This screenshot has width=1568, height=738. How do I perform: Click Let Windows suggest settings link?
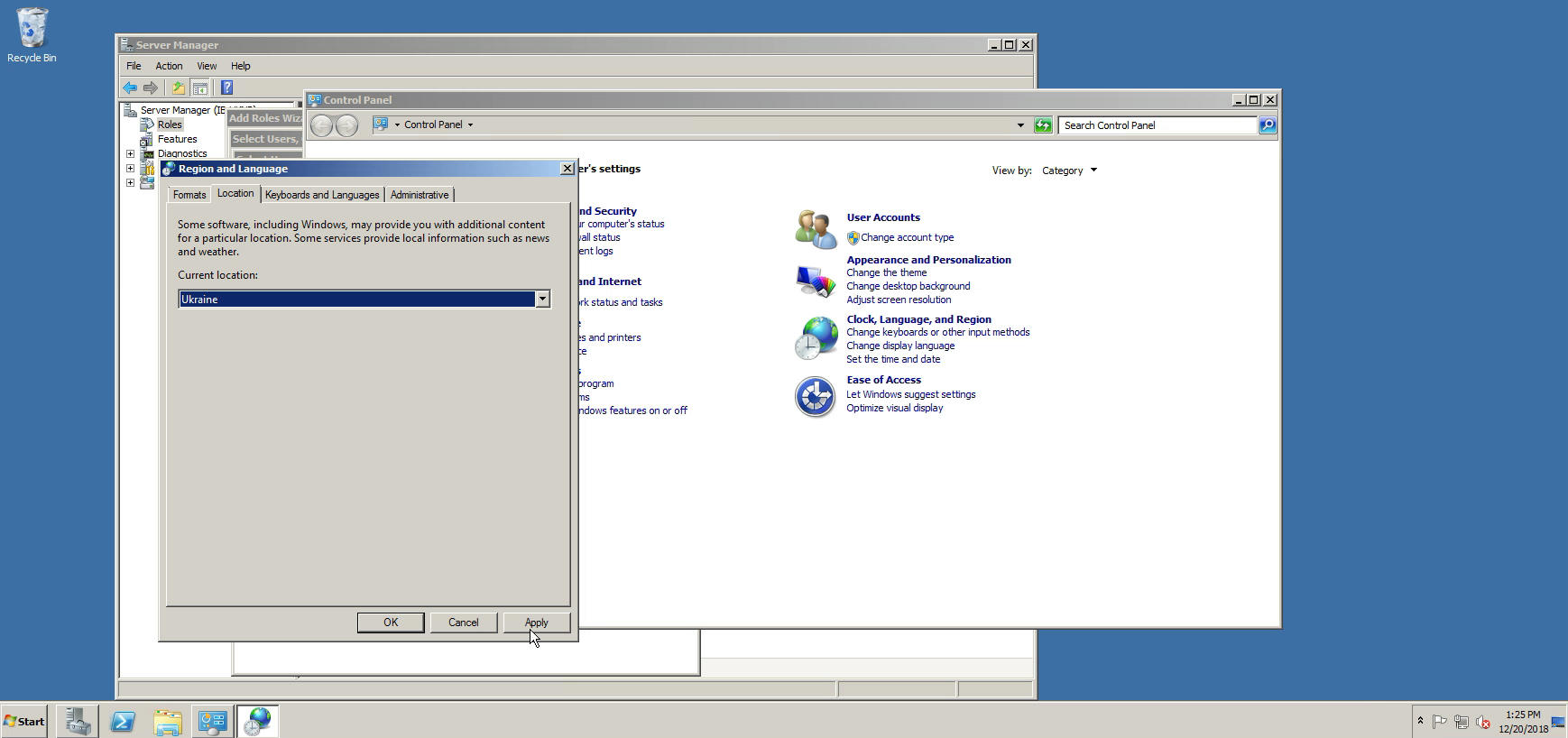tap(910, 394)
